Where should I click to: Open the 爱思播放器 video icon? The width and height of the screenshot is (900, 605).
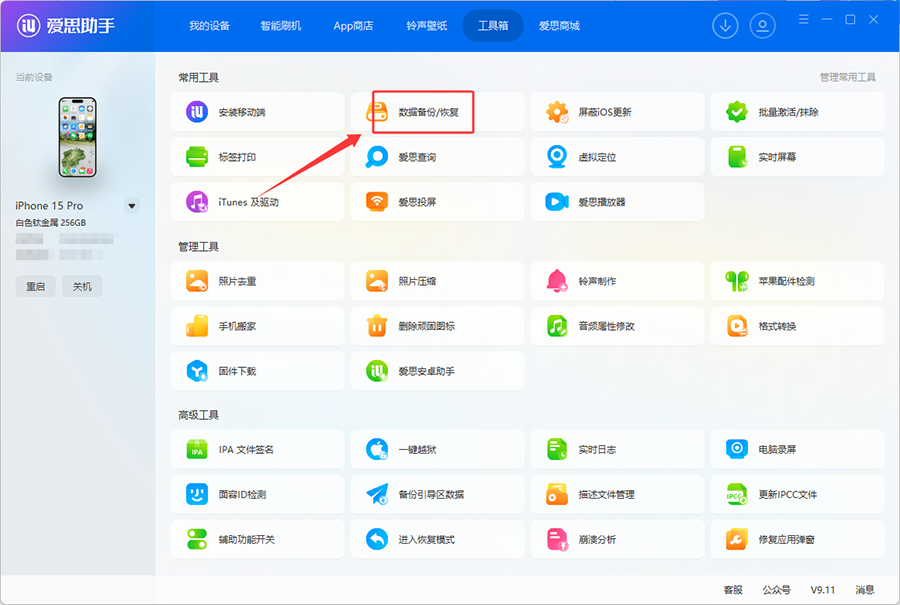tap(557, 201)
